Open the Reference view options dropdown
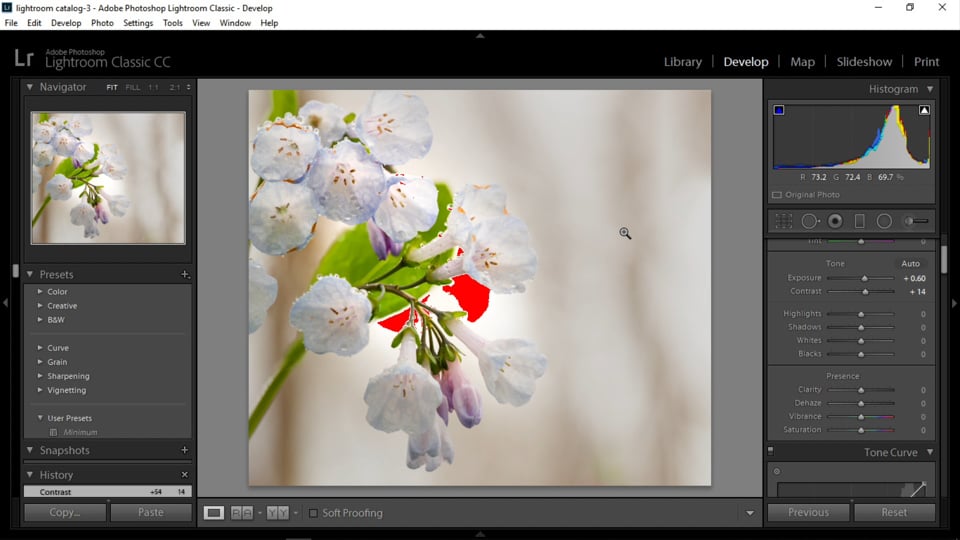The image size is (960, 540). [x=260, y=513]
